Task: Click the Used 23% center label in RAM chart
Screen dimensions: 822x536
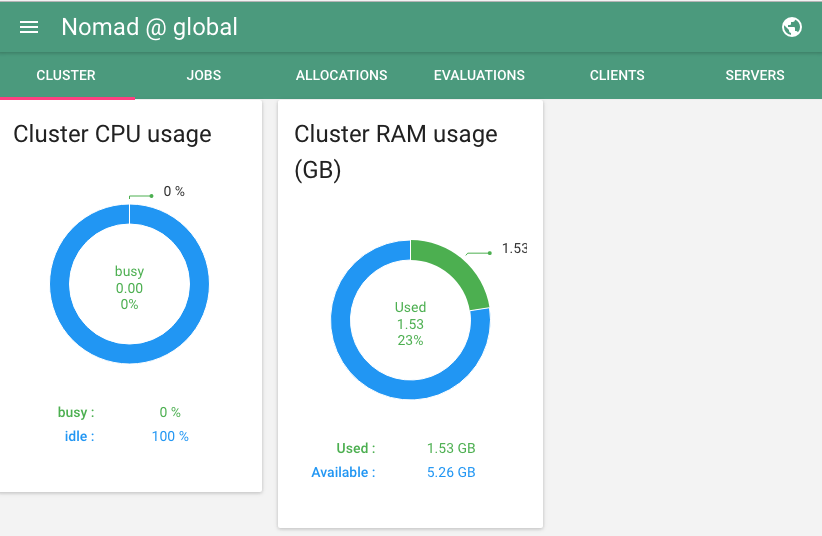Action: (410, 324)
